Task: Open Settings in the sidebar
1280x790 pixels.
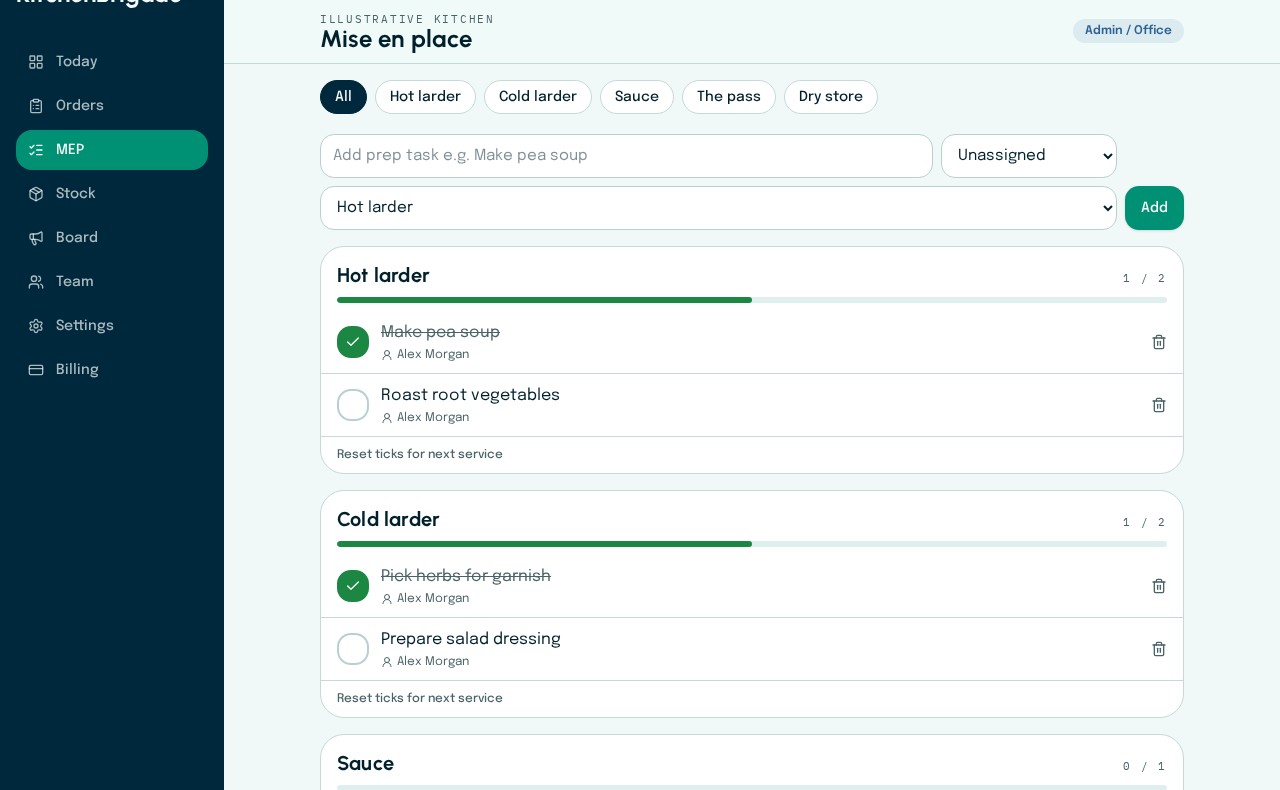Action: click(112, 326)
